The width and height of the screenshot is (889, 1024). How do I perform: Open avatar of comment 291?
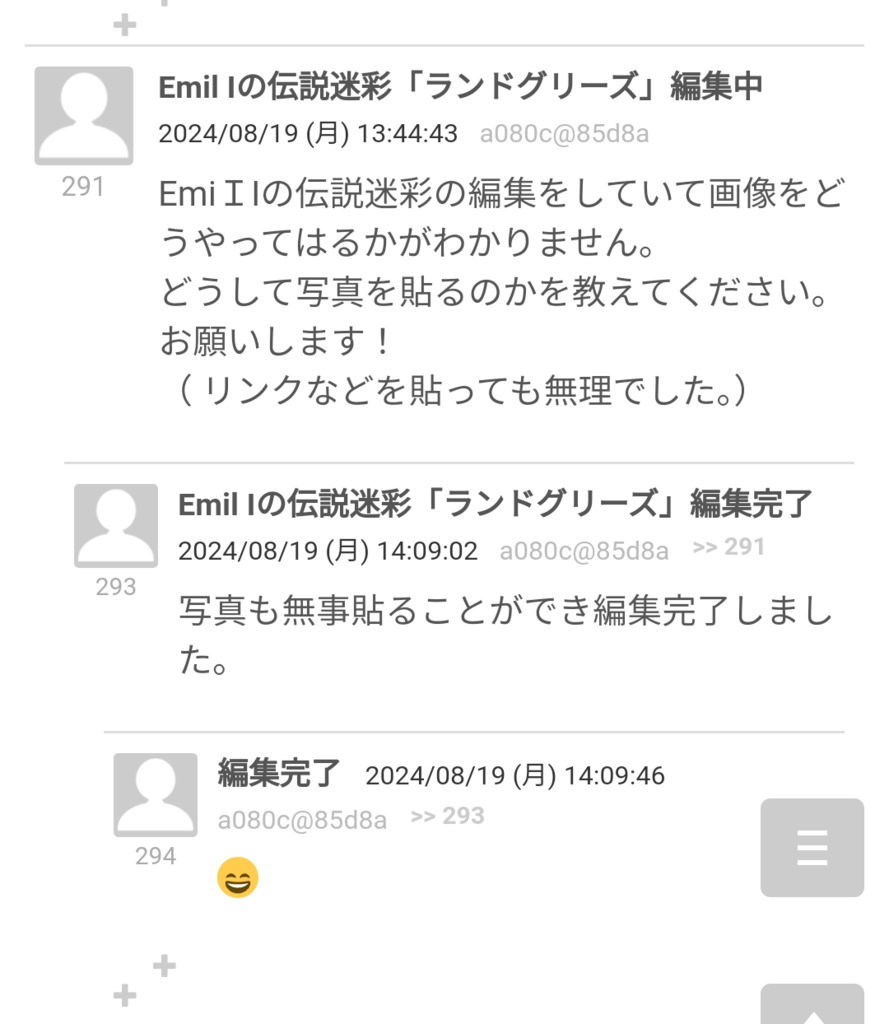(84, 116)
